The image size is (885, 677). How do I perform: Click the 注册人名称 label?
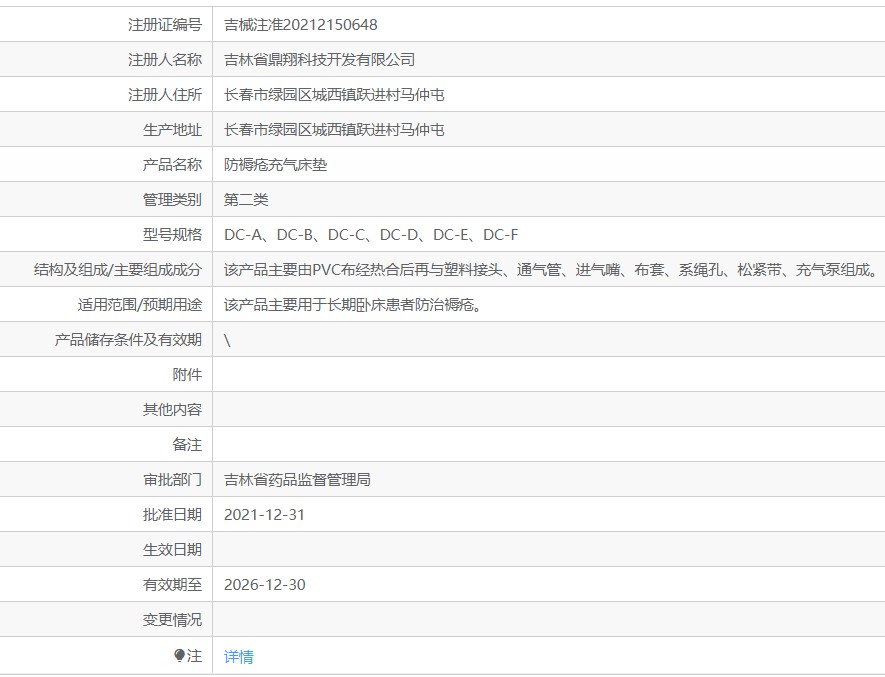click(165, 60)
